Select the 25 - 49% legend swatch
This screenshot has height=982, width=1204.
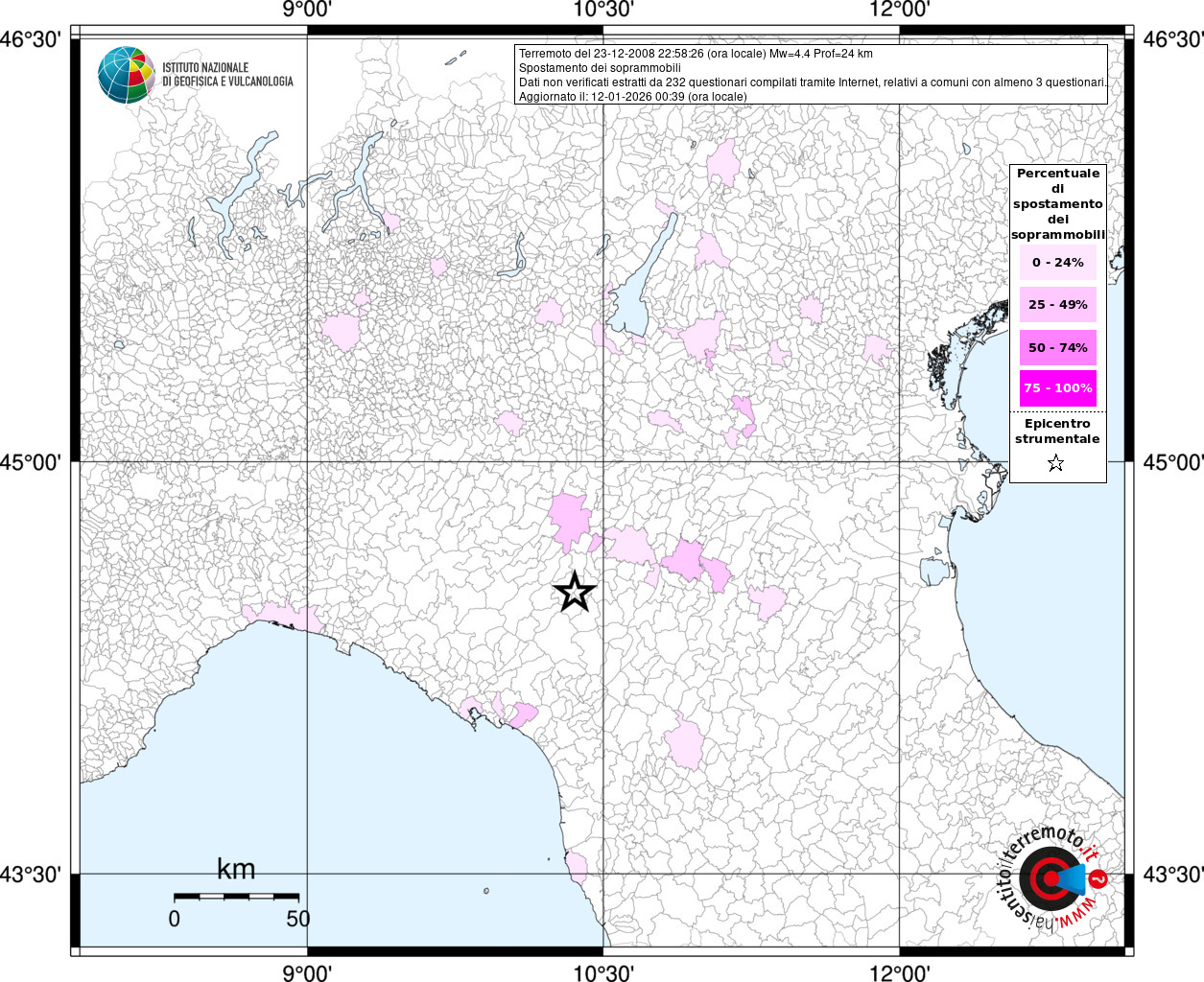1058,304
